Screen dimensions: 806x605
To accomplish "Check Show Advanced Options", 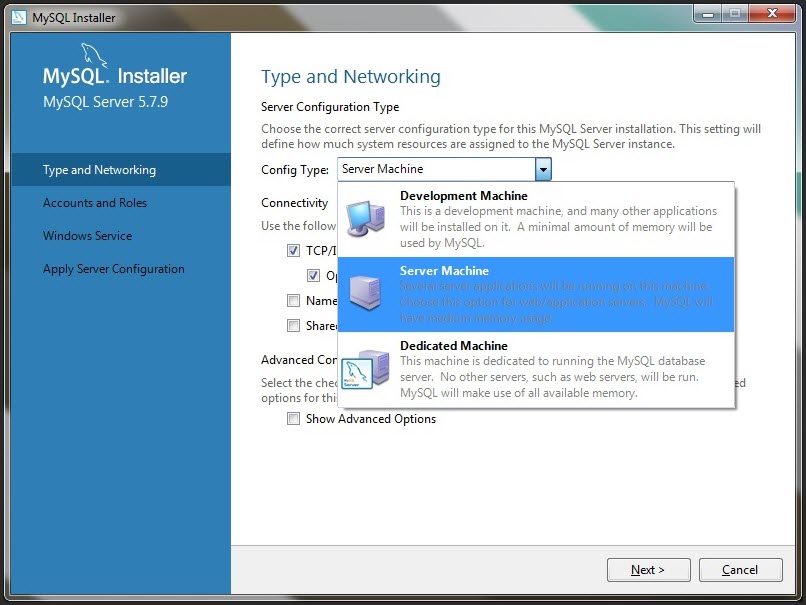I will [x=293, y=418].
